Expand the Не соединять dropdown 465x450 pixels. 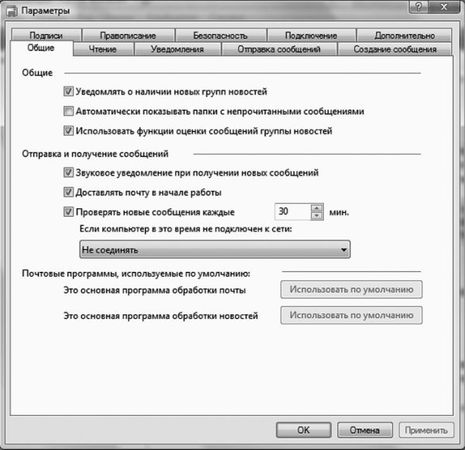(215, 249)
